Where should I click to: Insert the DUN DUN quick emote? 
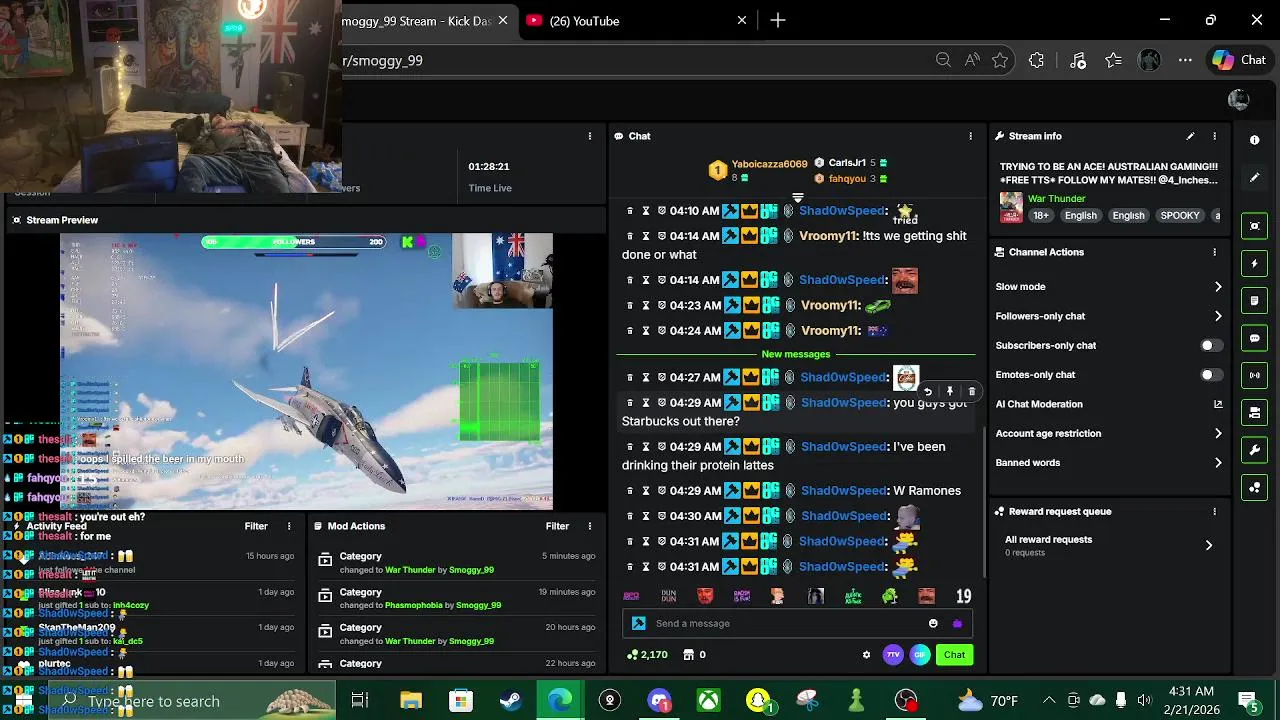(668, 596)
